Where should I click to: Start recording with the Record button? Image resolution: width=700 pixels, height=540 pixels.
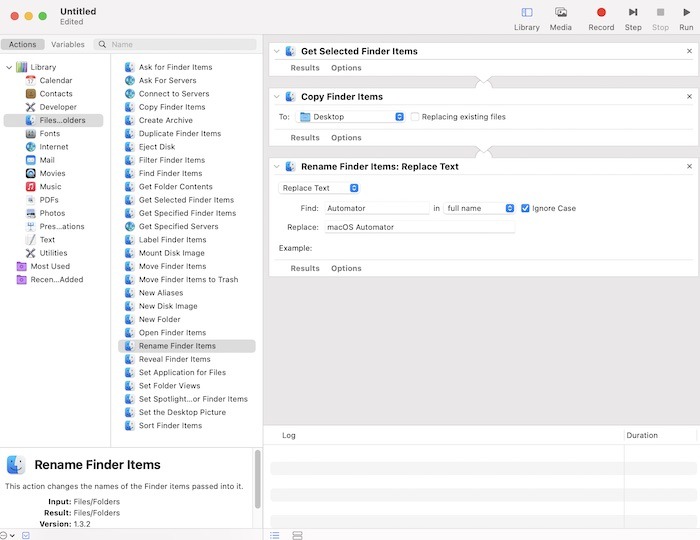(601, 12)
